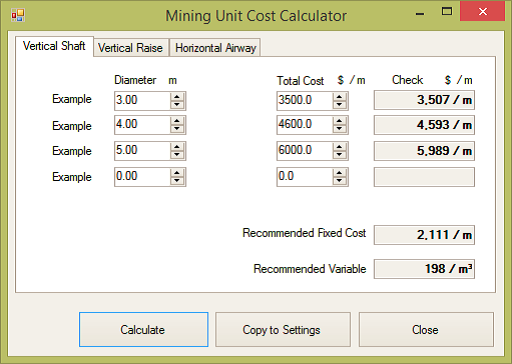Click the check result 4,593 / m

pos(424,125)
